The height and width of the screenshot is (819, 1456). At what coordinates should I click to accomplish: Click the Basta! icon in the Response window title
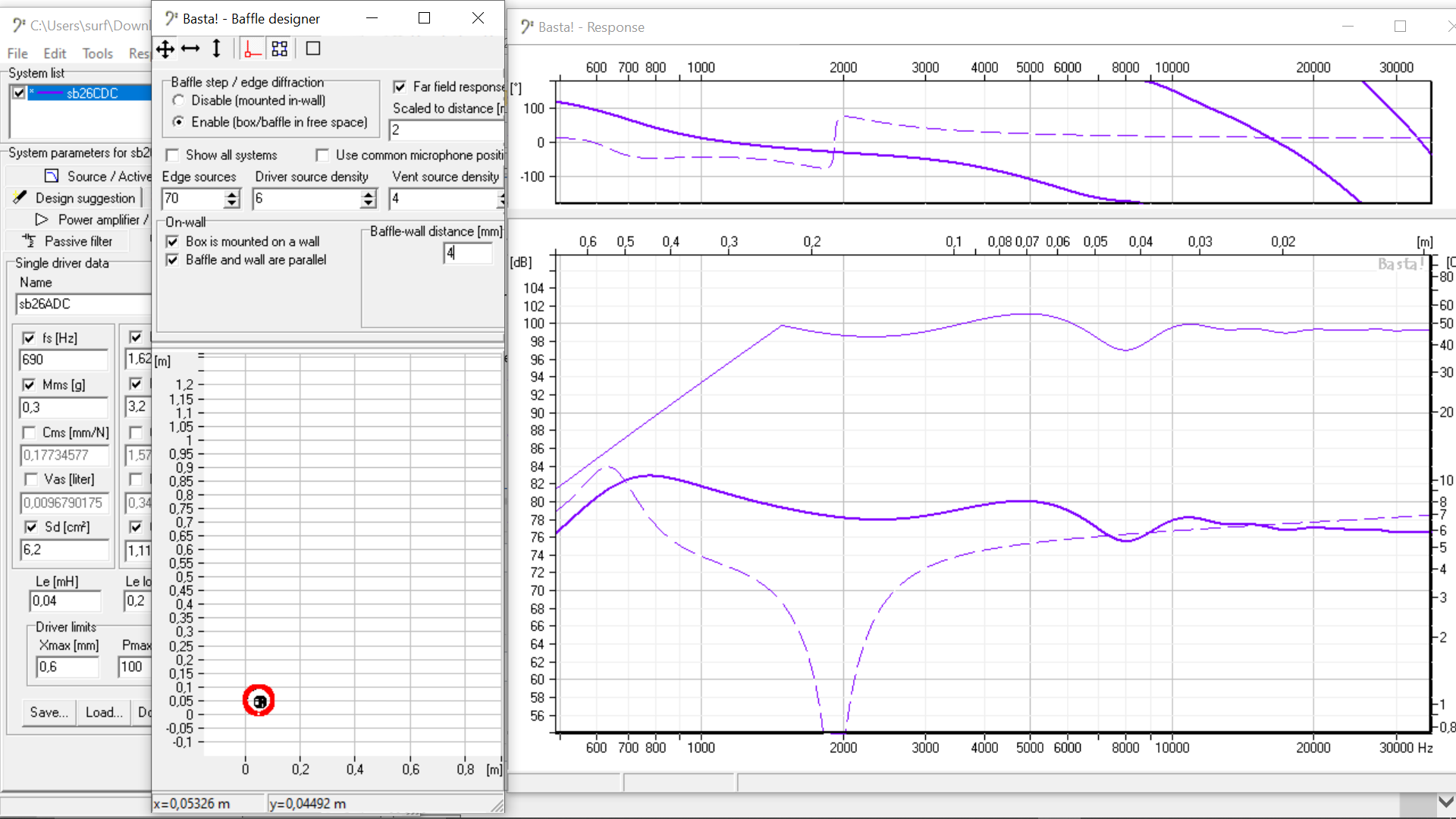click(x=526, y=27)
